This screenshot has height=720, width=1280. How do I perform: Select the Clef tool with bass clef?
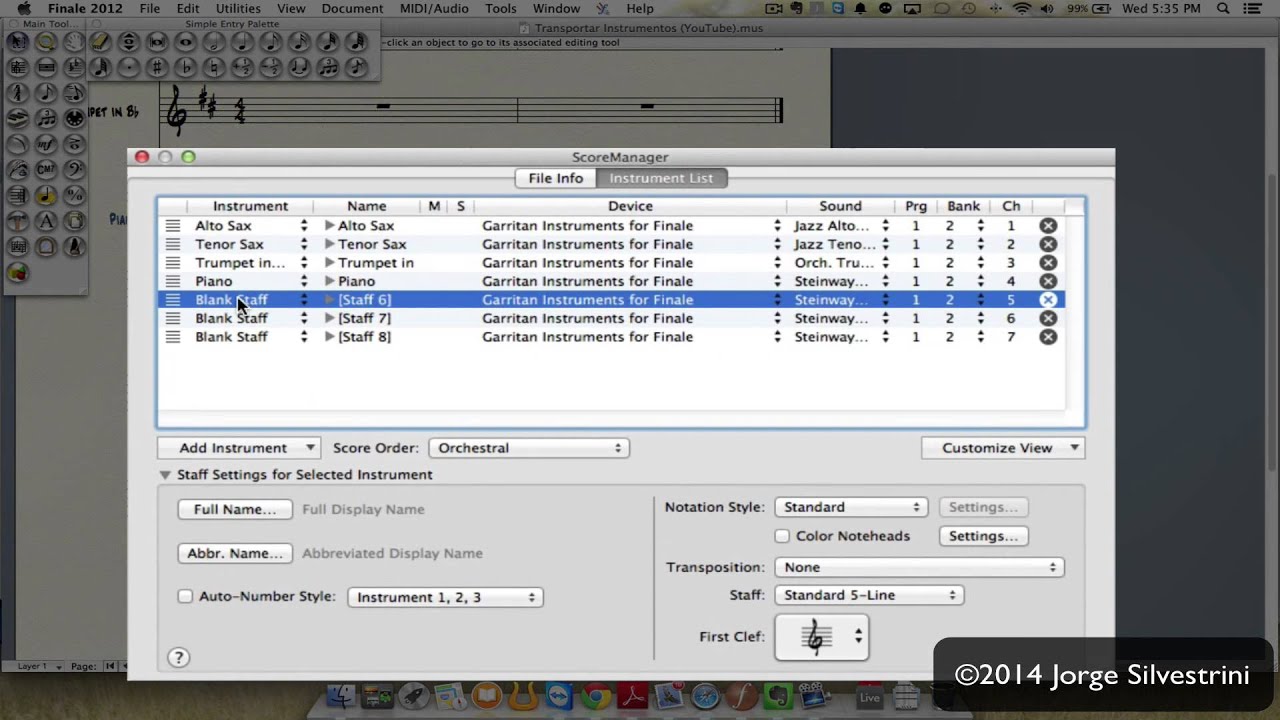pyautogui.click(x=74, y=169)
